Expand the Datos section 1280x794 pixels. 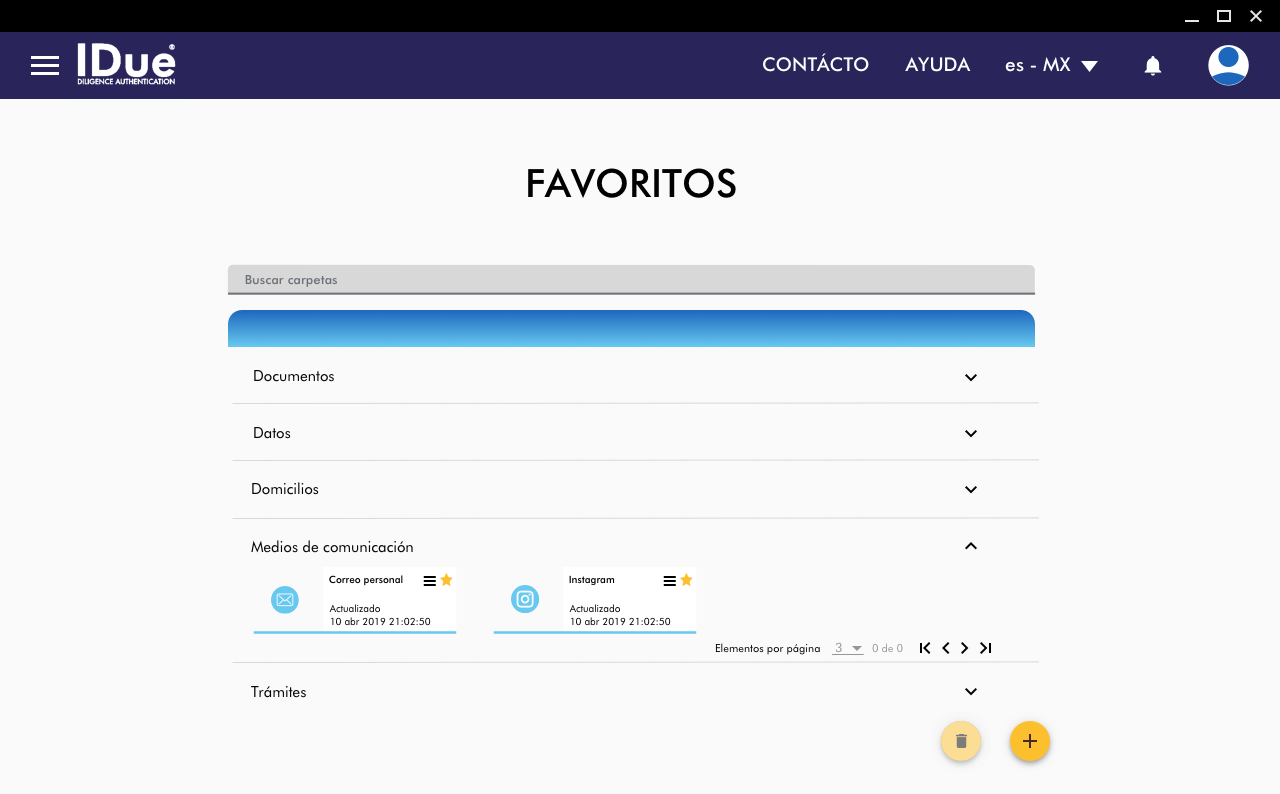tap(970, 433)
